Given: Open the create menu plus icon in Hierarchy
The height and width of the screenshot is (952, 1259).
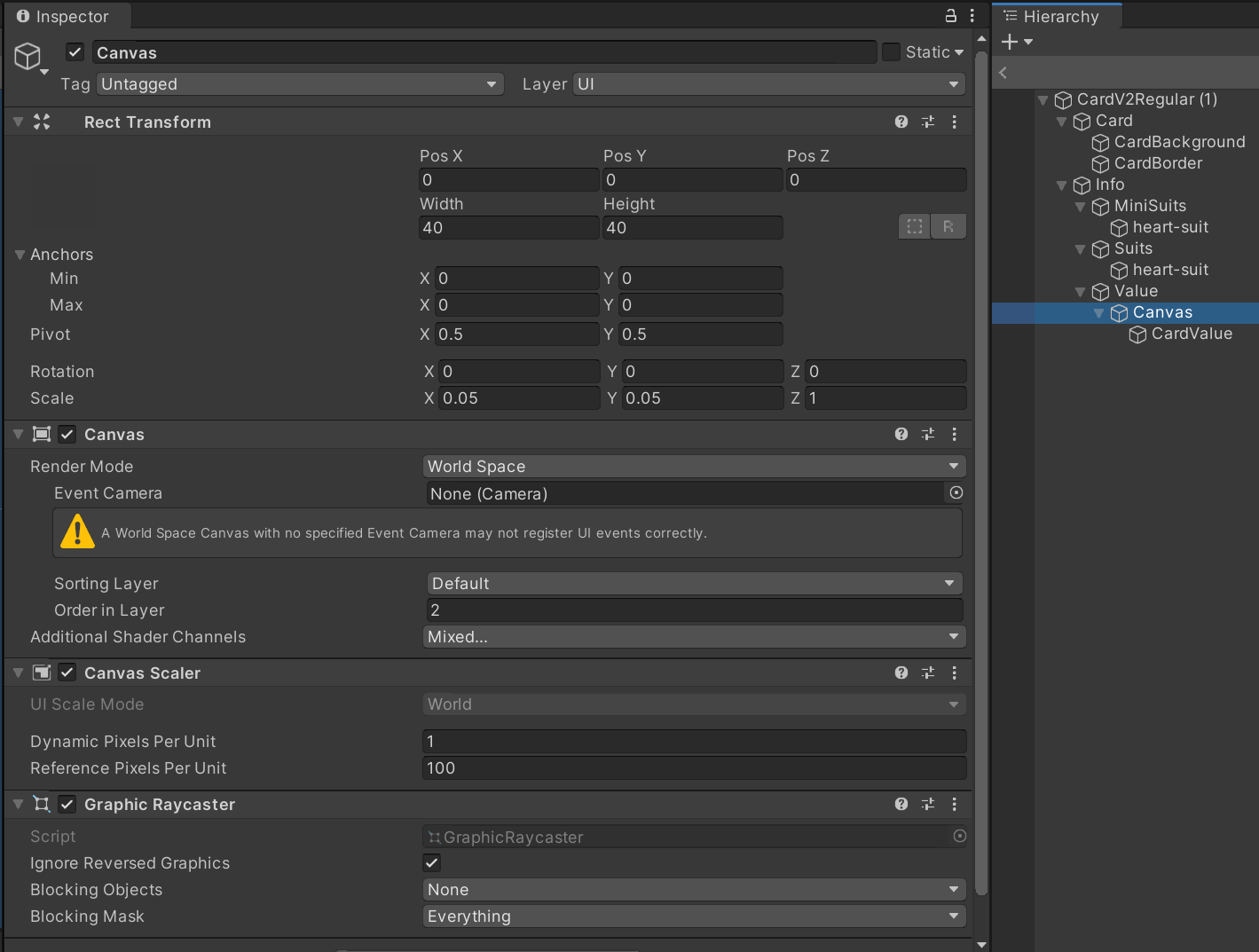Looking at the screenshot, I should [1008, 42].
